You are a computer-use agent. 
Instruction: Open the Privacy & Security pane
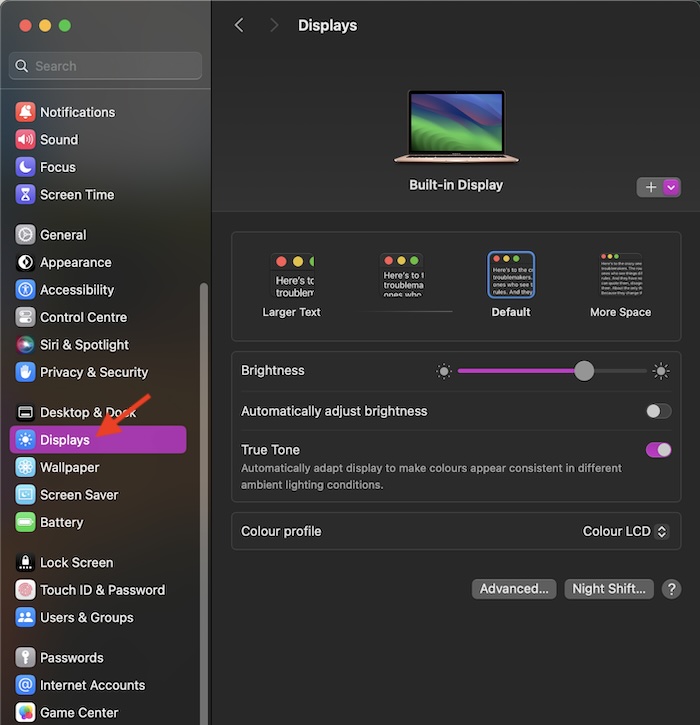pos(93,372)
